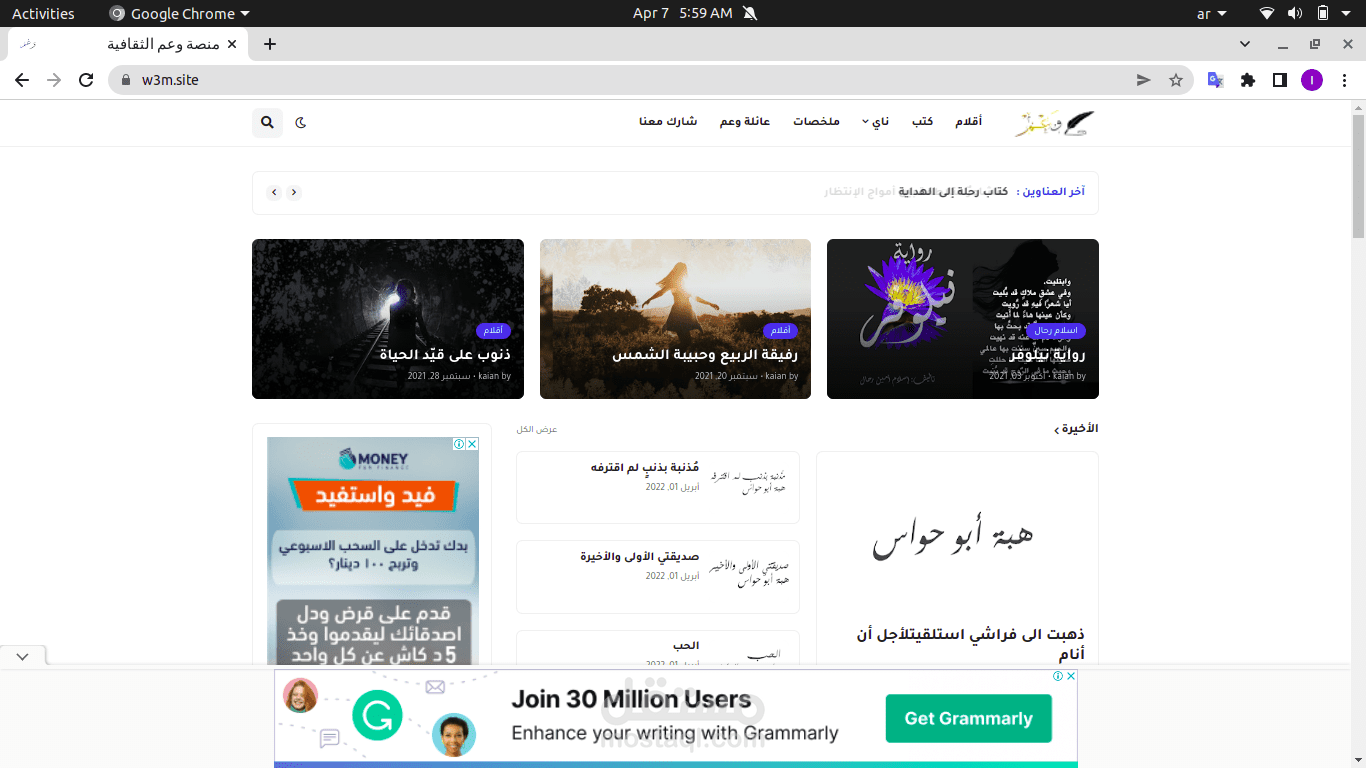Open AdChoices icon on Money ad
This screenshot has height=768, width=1366.
click(460, 444)
